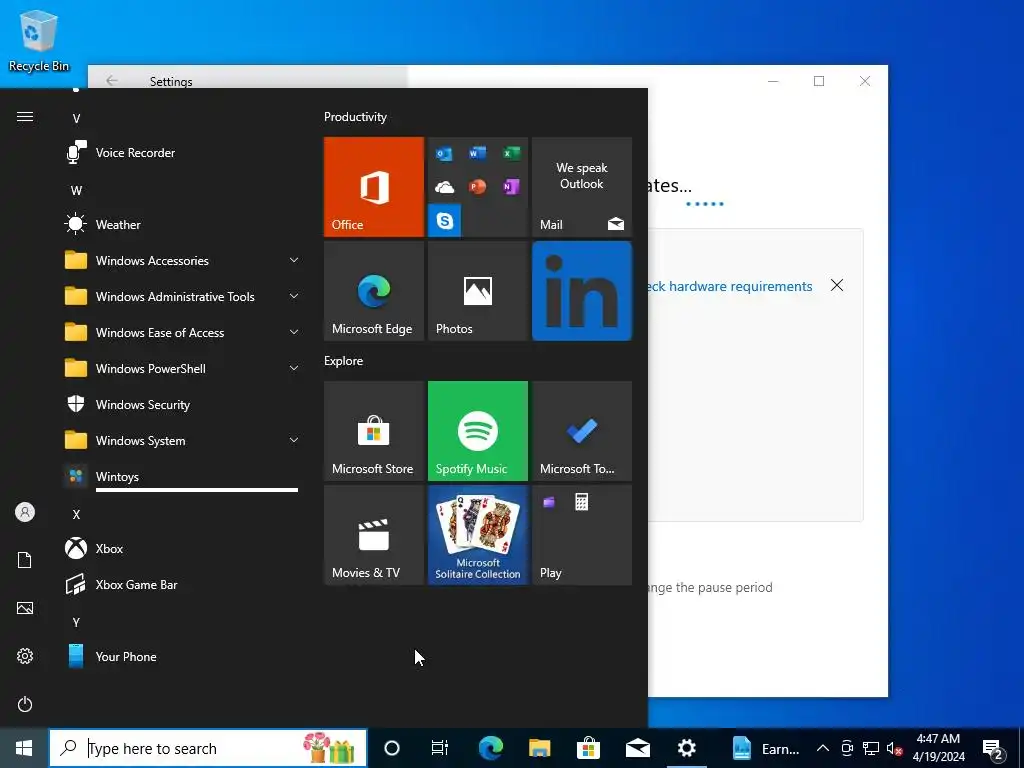Open Edge from the taskbar

pos(490,748)
